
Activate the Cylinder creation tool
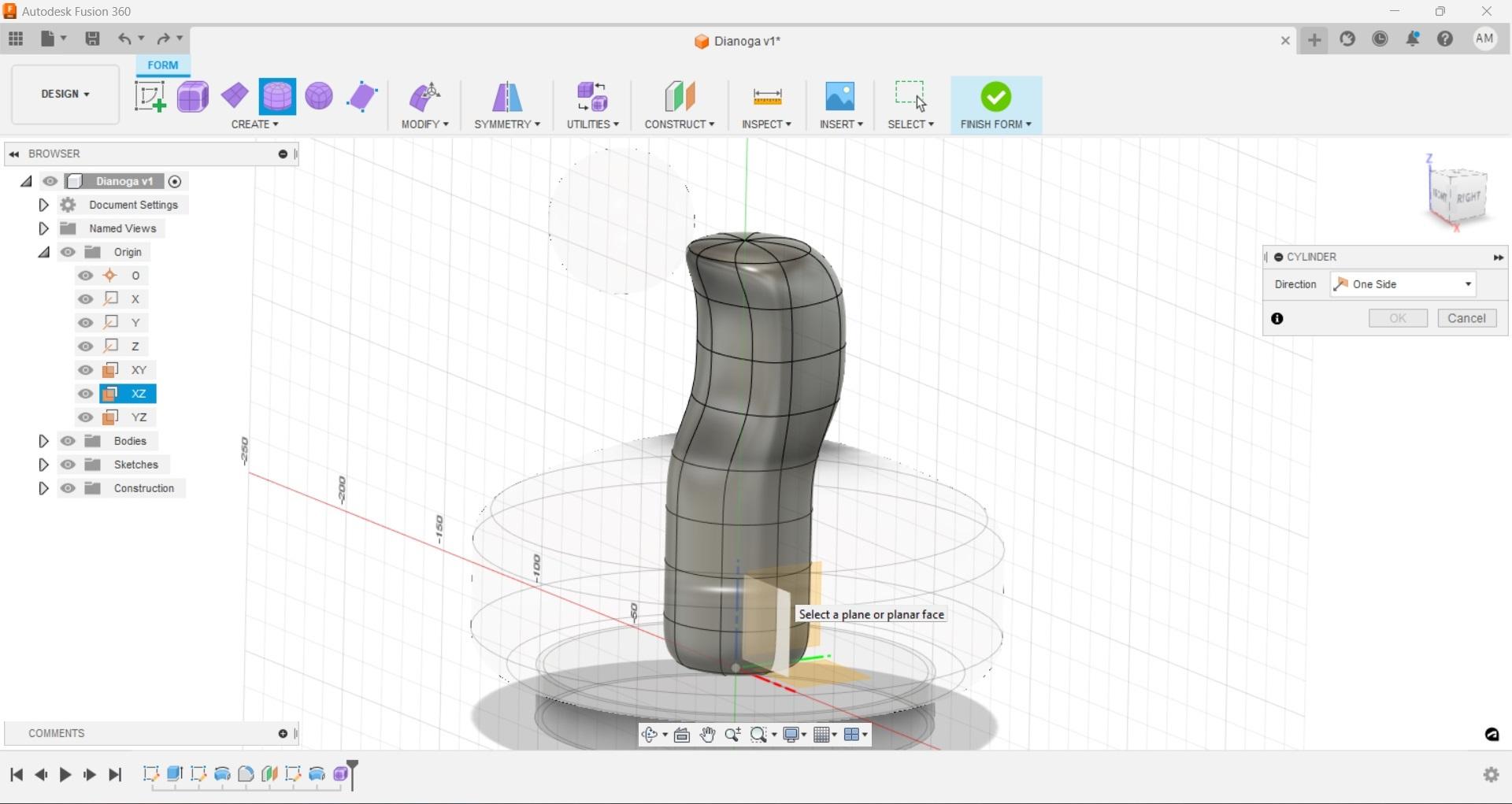click(x=277, y=96)
